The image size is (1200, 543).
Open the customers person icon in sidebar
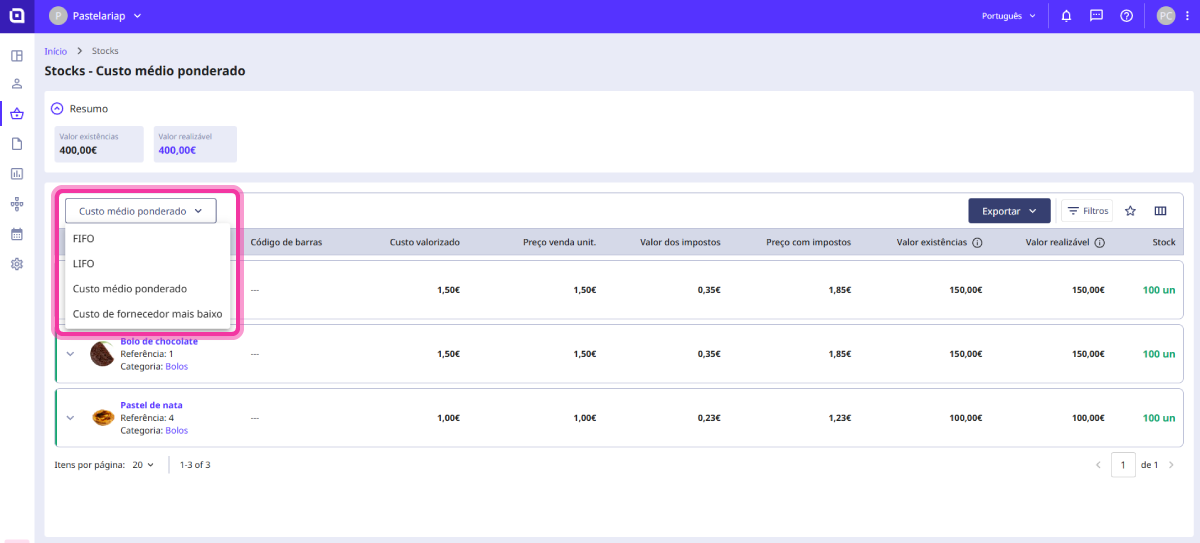[17, 84]
